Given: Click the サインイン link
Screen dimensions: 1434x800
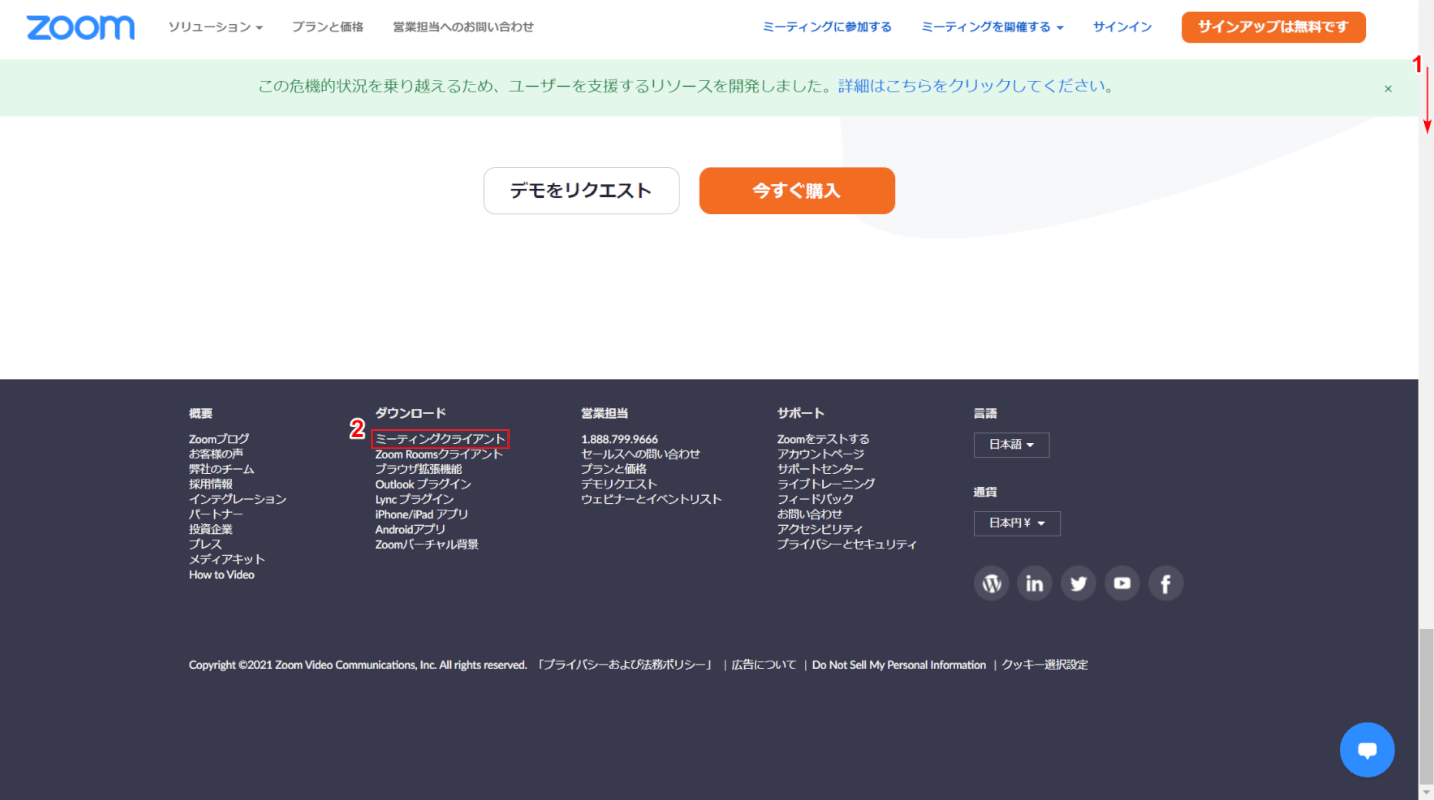Looking at the screenshot, I should pyautogui.click(x=1121, y=27).
